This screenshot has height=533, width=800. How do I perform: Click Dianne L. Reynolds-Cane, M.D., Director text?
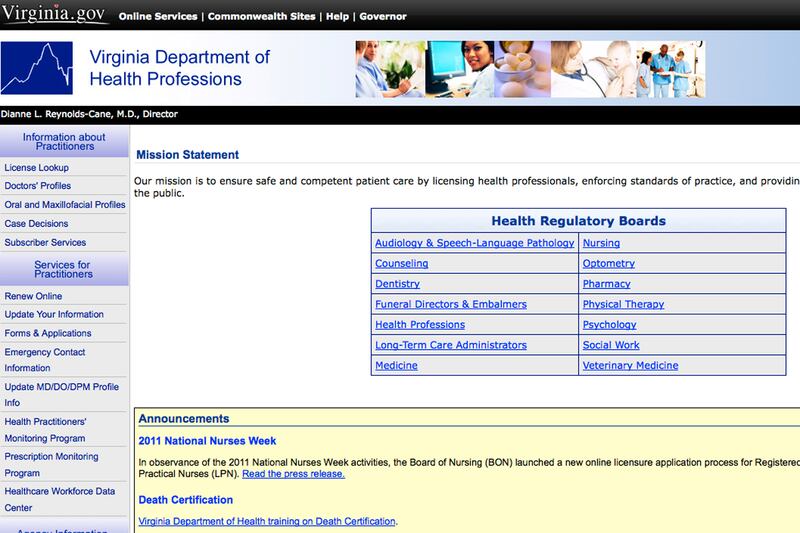[89, 114]
